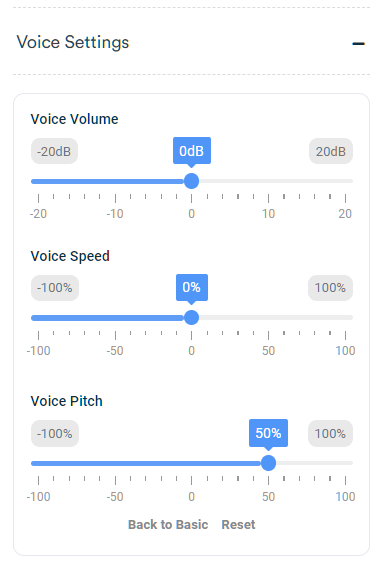Click the 0dB volume value tooltip

click(192, 151)
